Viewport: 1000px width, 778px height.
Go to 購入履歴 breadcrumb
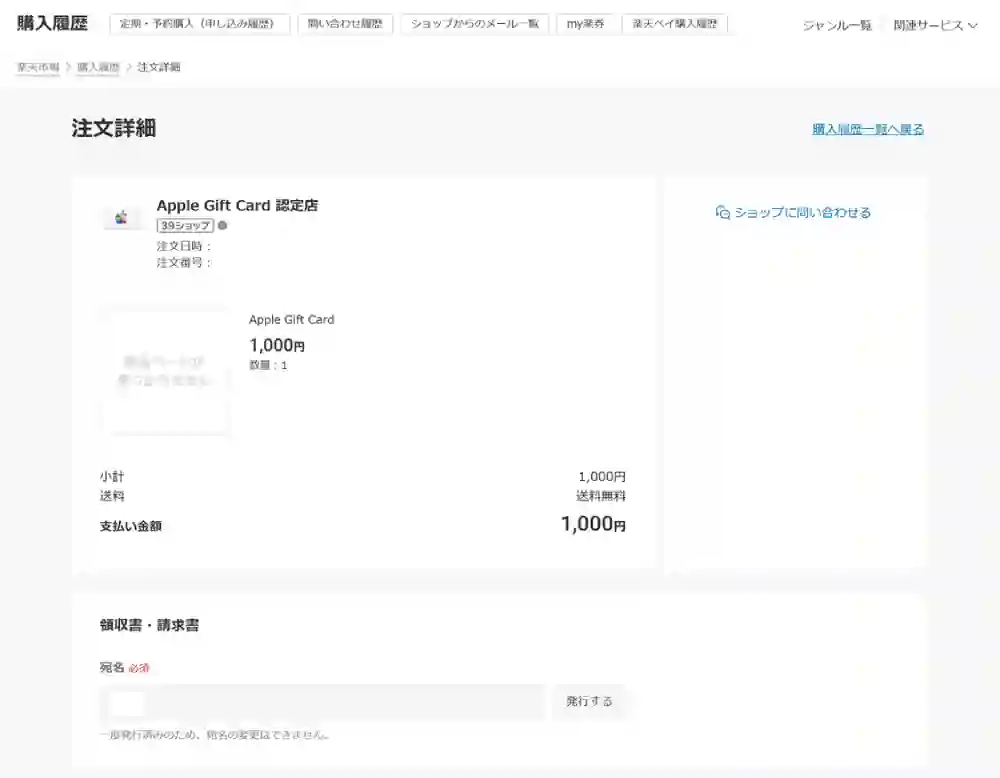98,67
